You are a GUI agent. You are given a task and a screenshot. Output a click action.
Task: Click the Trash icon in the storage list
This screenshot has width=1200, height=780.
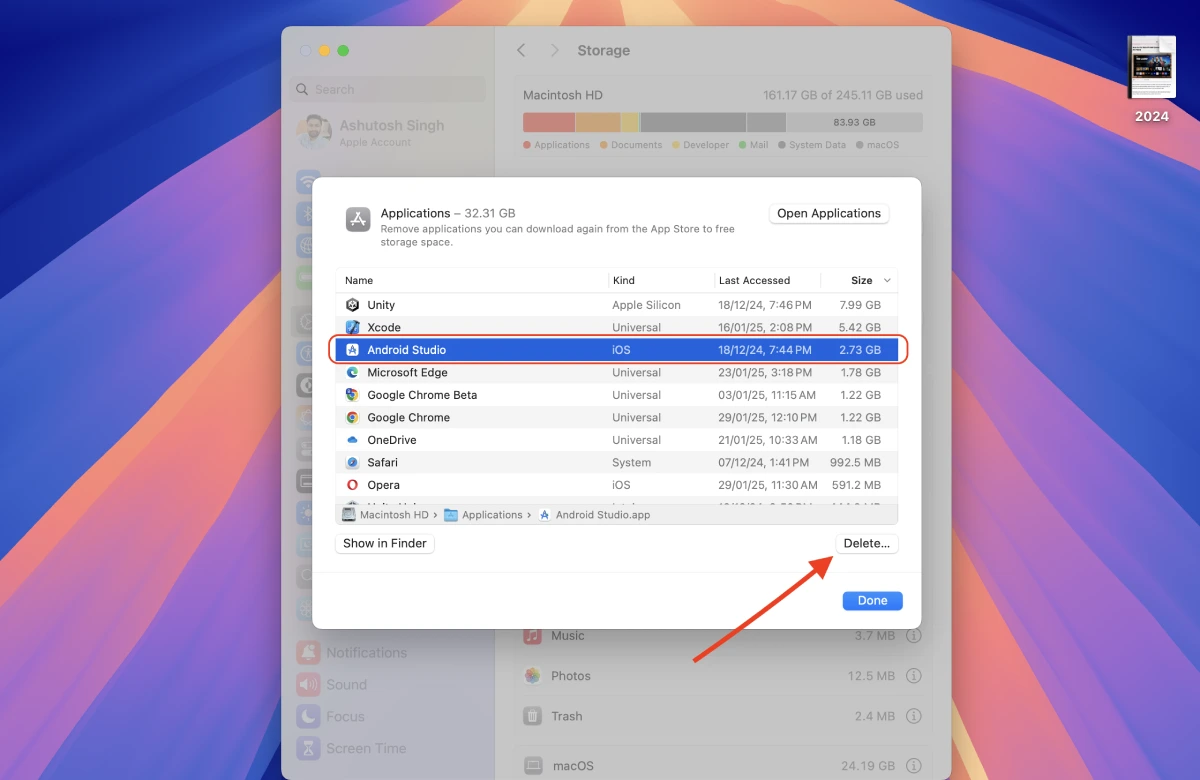click(533, 716)
